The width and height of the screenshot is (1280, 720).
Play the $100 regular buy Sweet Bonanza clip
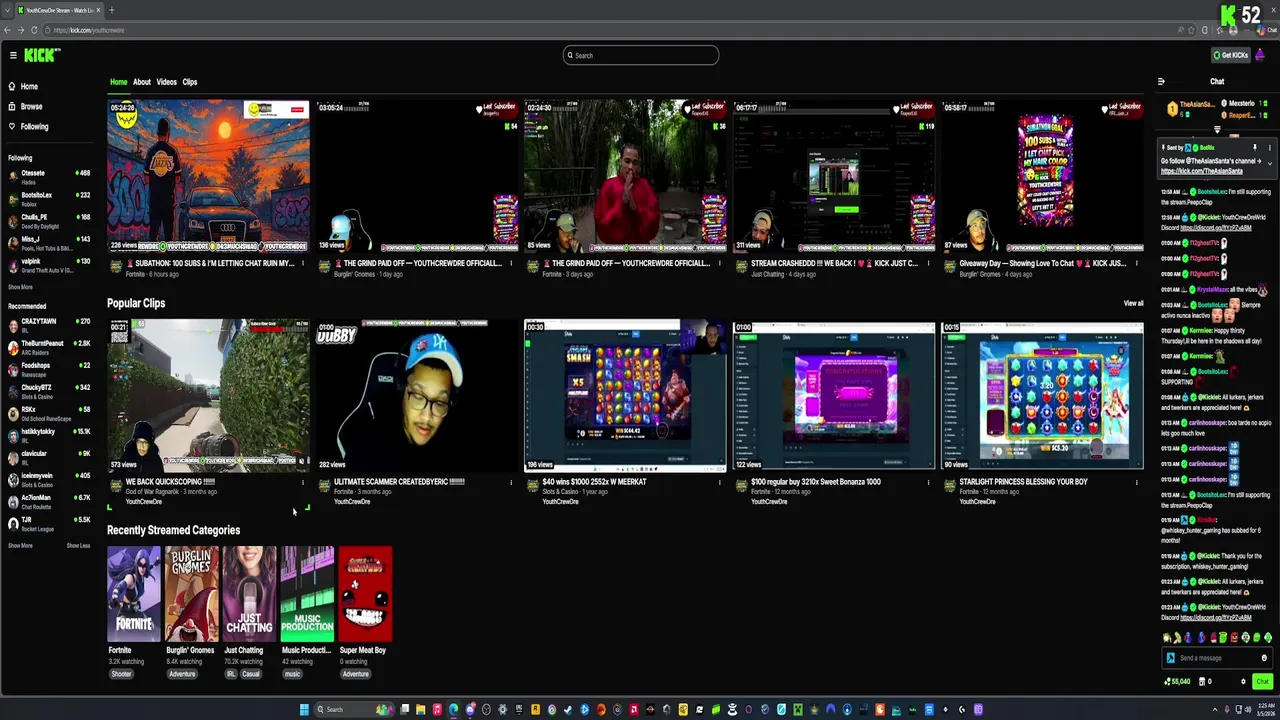834,395
